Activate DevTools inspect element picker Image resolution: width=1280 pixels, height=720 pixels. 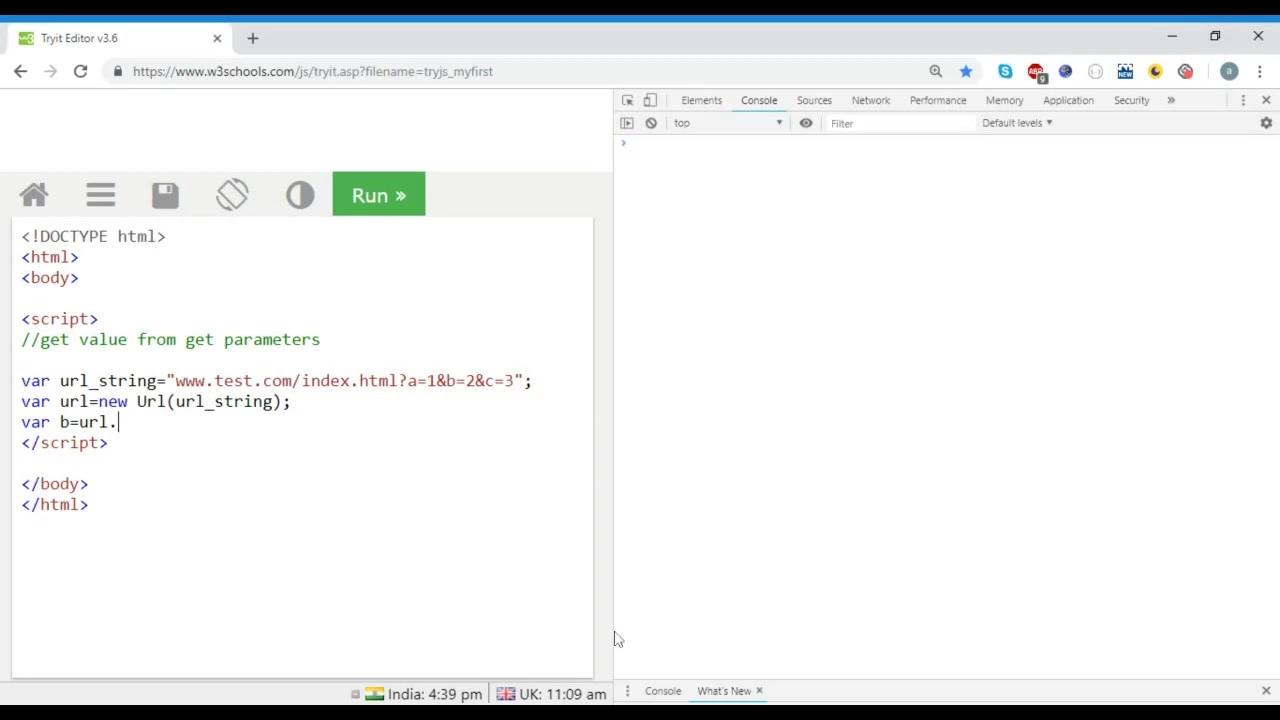(x=627, y=100)
